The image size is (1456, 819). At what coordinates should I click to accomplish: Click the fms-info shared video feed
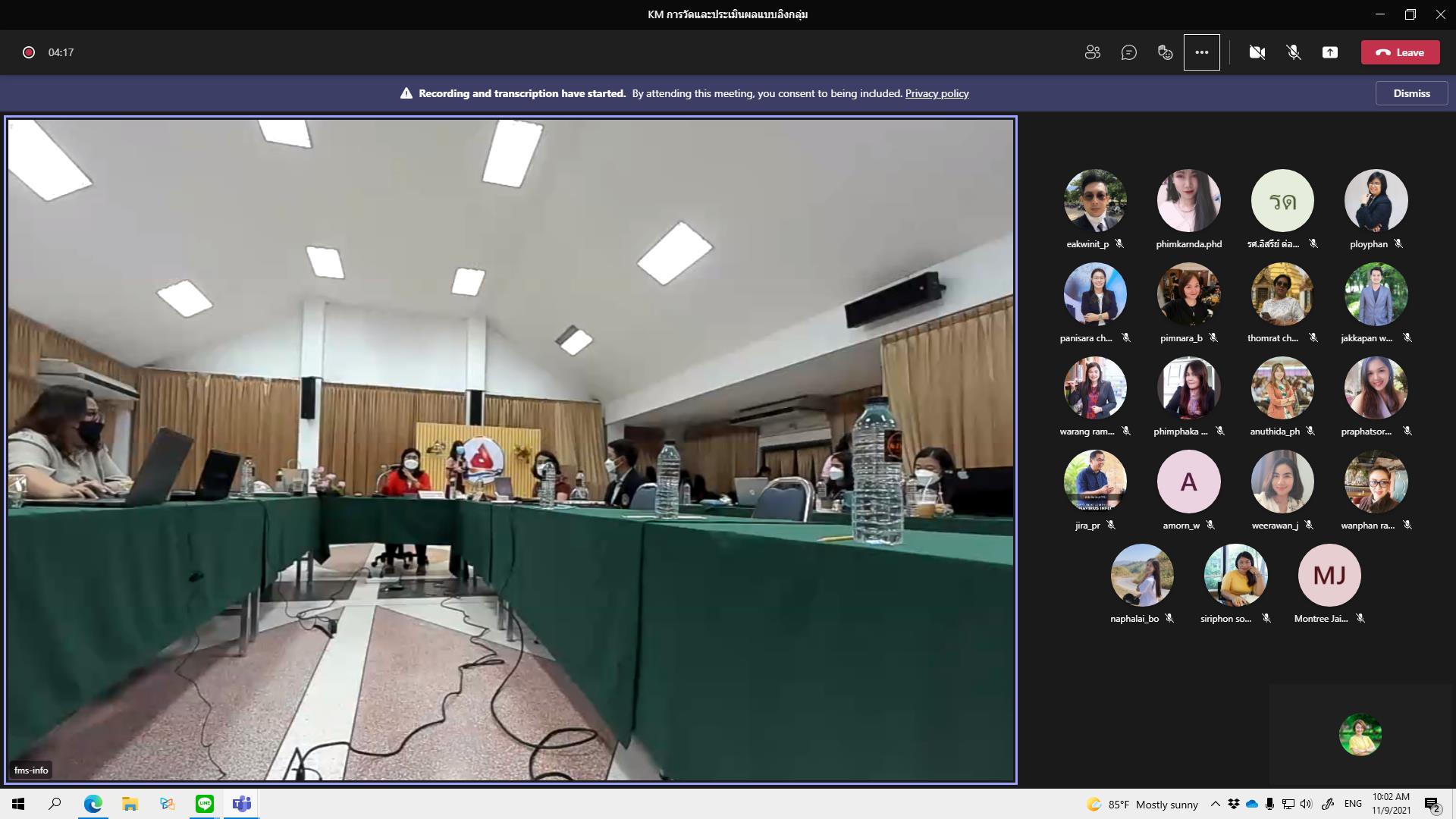pyautogui.click(x=510, y=449)
